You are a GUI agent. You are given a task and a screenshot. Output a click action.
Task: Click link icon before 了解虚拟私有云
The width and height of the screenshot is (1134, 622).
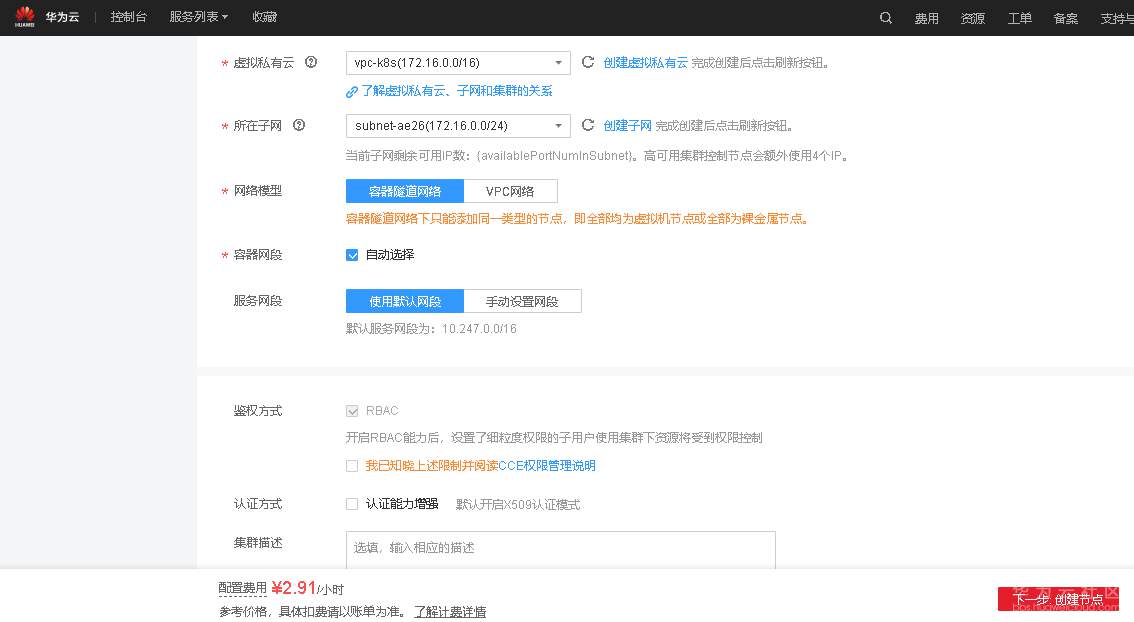pos(351,92)
